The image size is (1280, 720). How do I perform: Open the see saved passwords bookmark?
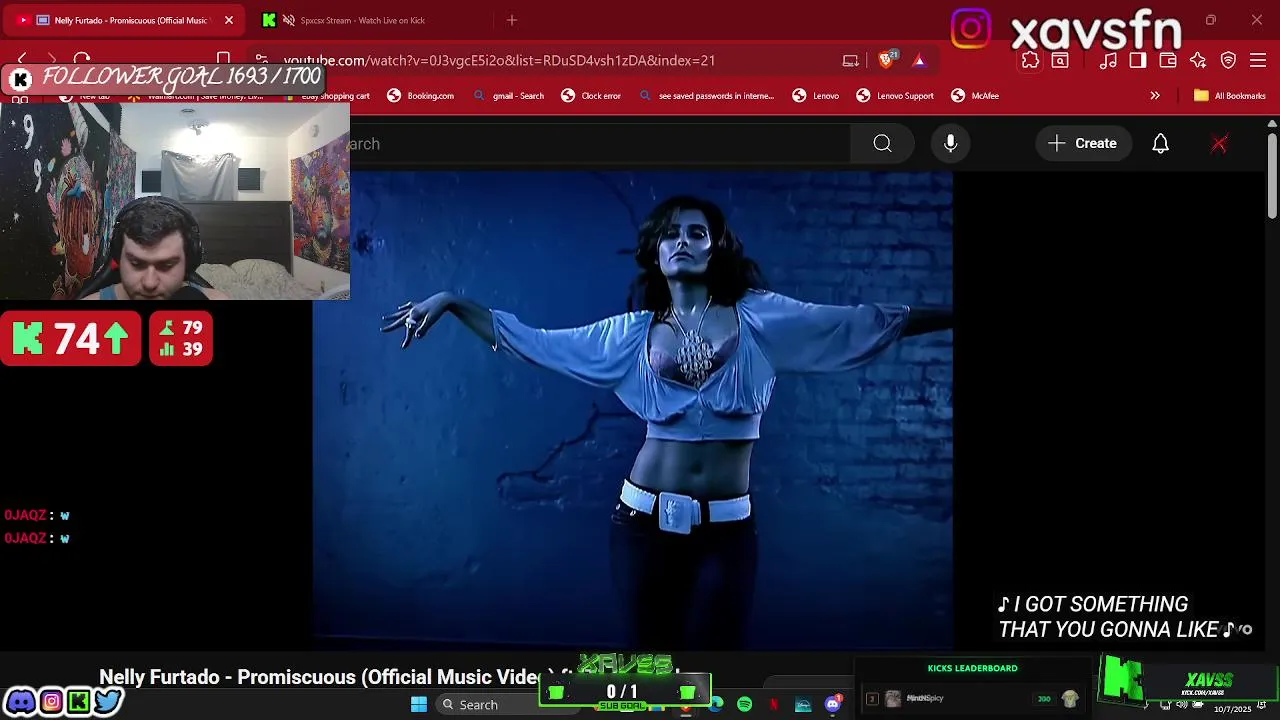pyautogui.click(x=706, y=96)
